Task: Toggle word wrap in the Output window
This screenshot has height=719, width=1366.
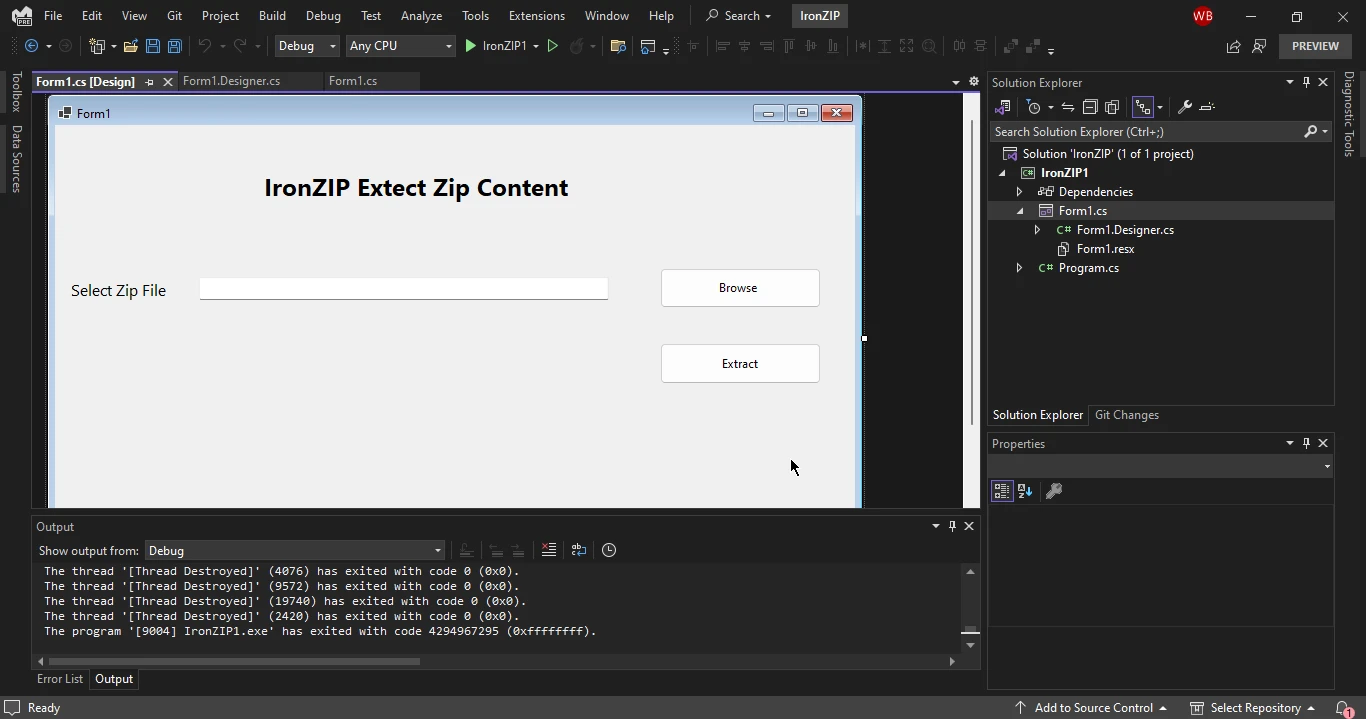Action: (579, 550)
